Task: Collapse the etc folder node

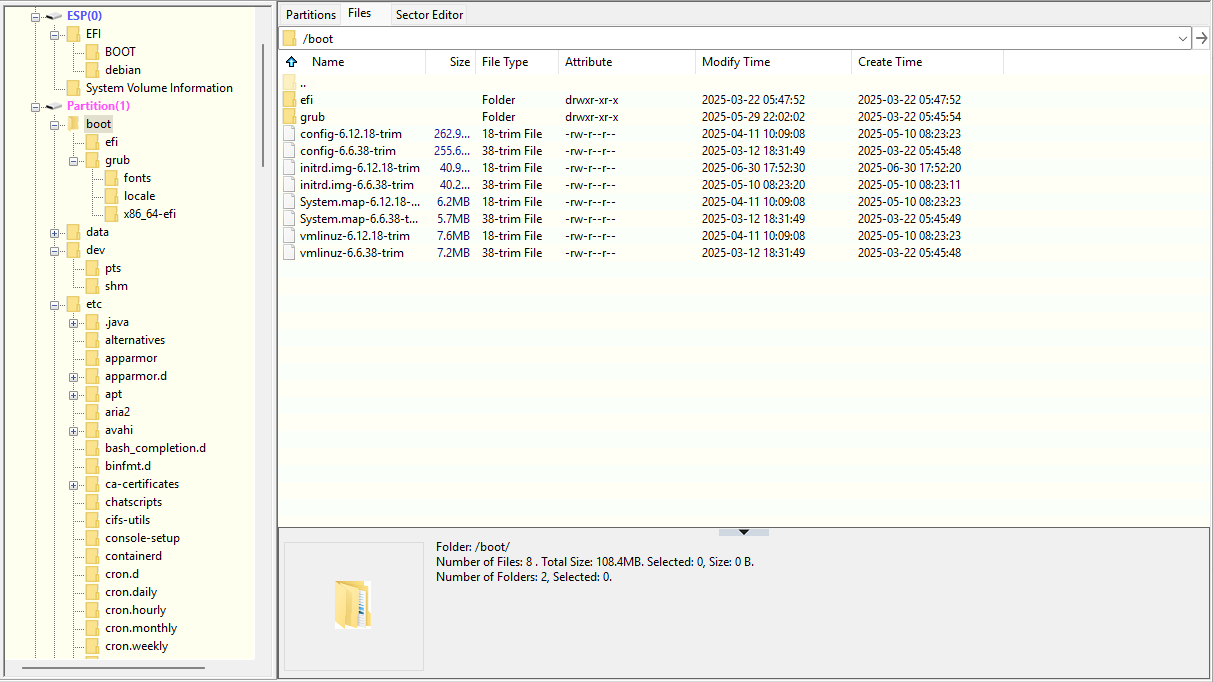Action: click(54, 304)
